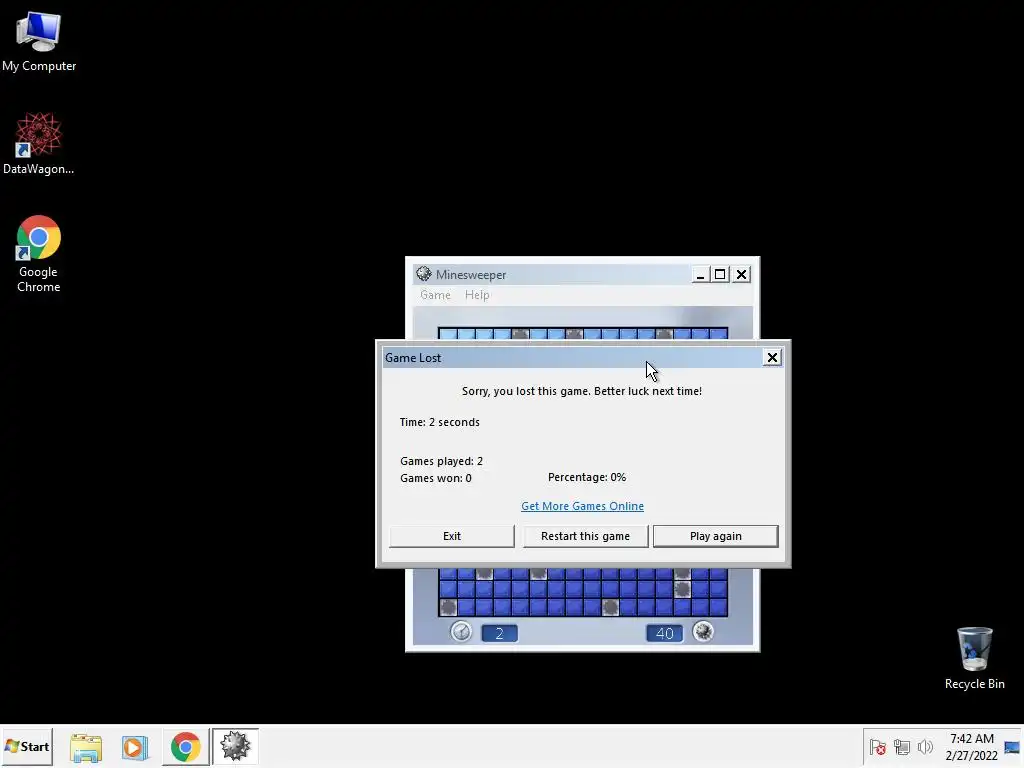
Task: Click the timer value 2
Action: click(x=500, y=633)
